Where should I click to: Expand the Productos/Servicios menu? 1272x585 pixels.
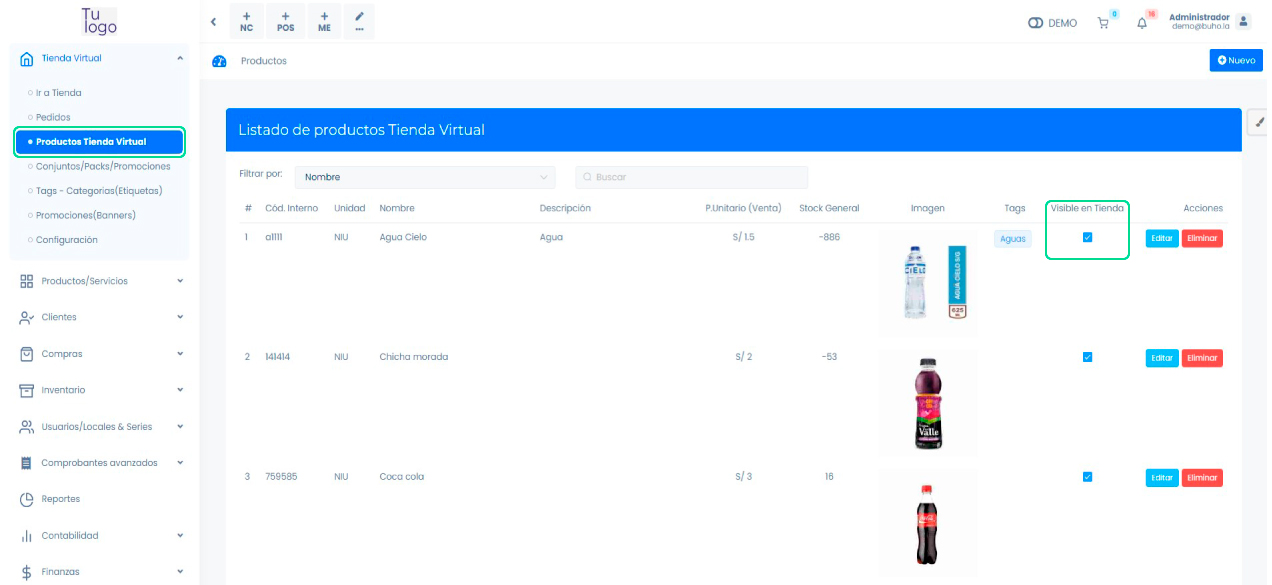point(100,281)
